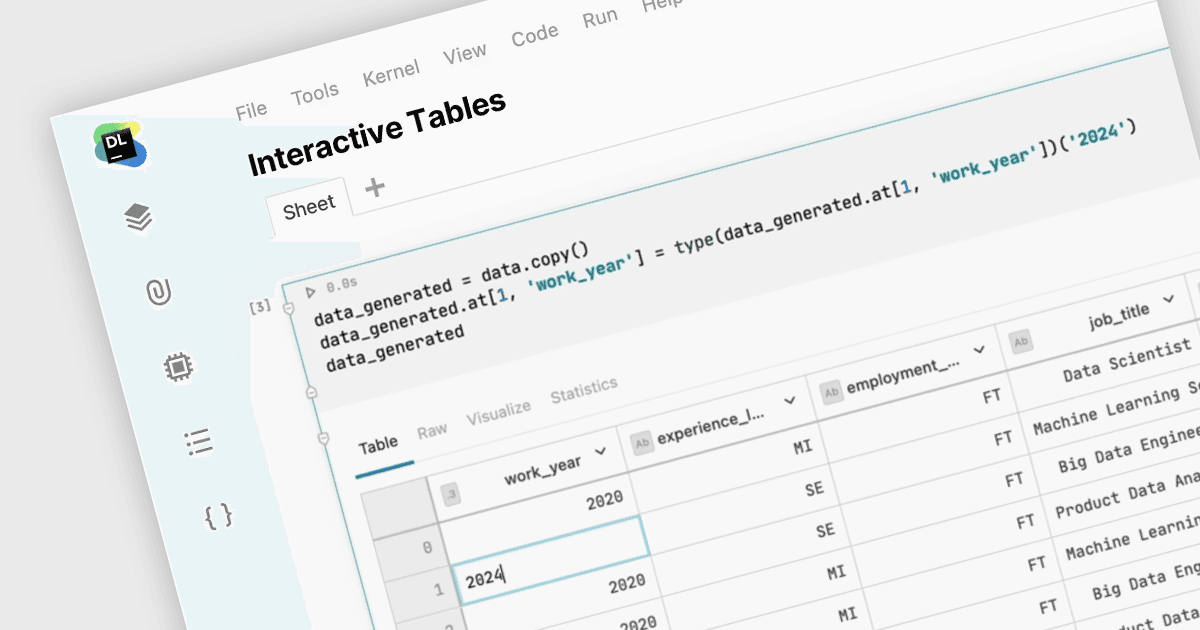
Task: Open the table of contents list icon
Action: point(199,442)
